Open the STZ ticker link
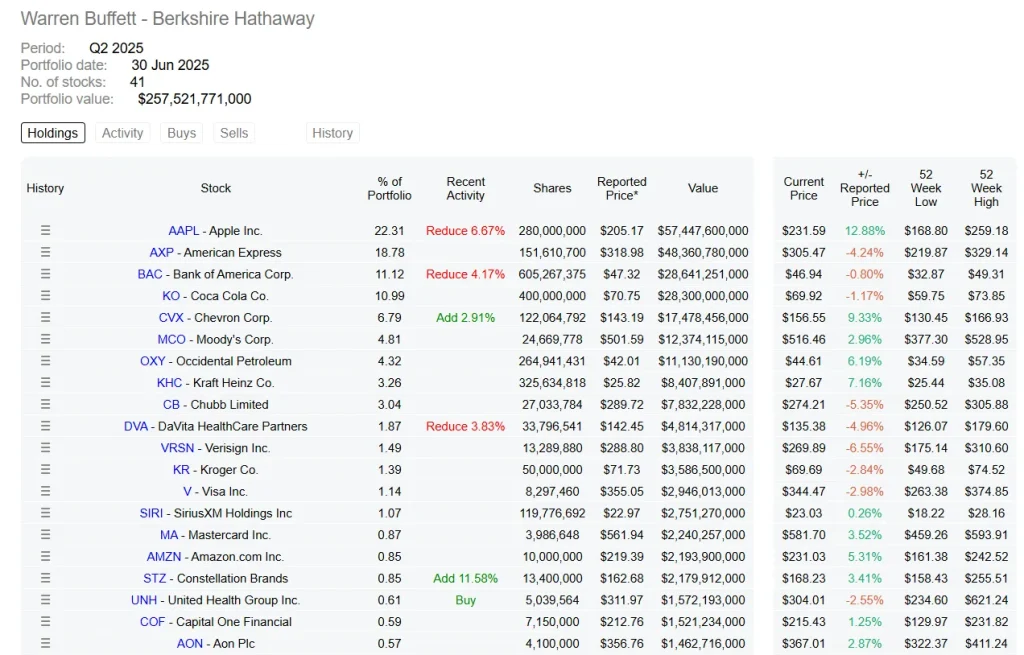The width and height of the screenshot is (1024, 655). click(x=155, y=578)
